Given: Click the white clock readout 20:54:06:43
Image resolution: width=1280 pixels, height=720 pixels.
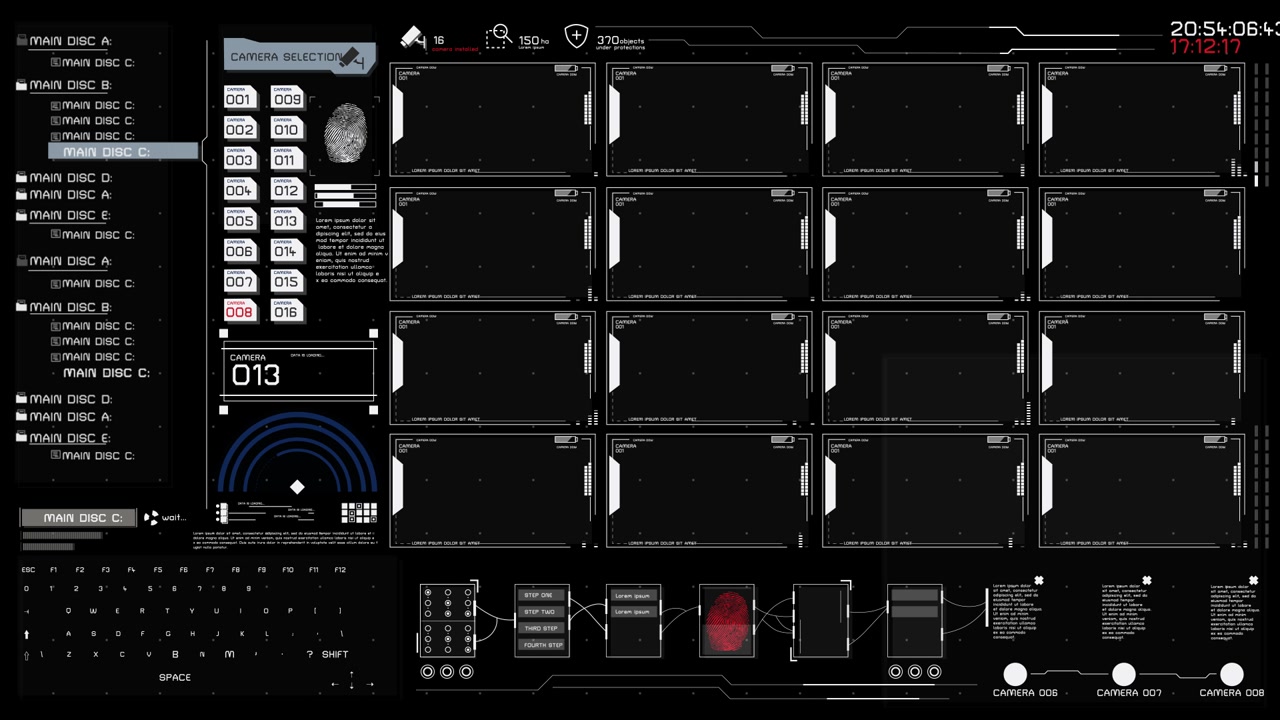Looking at the screenshot, I should [x=1224, y=28].
